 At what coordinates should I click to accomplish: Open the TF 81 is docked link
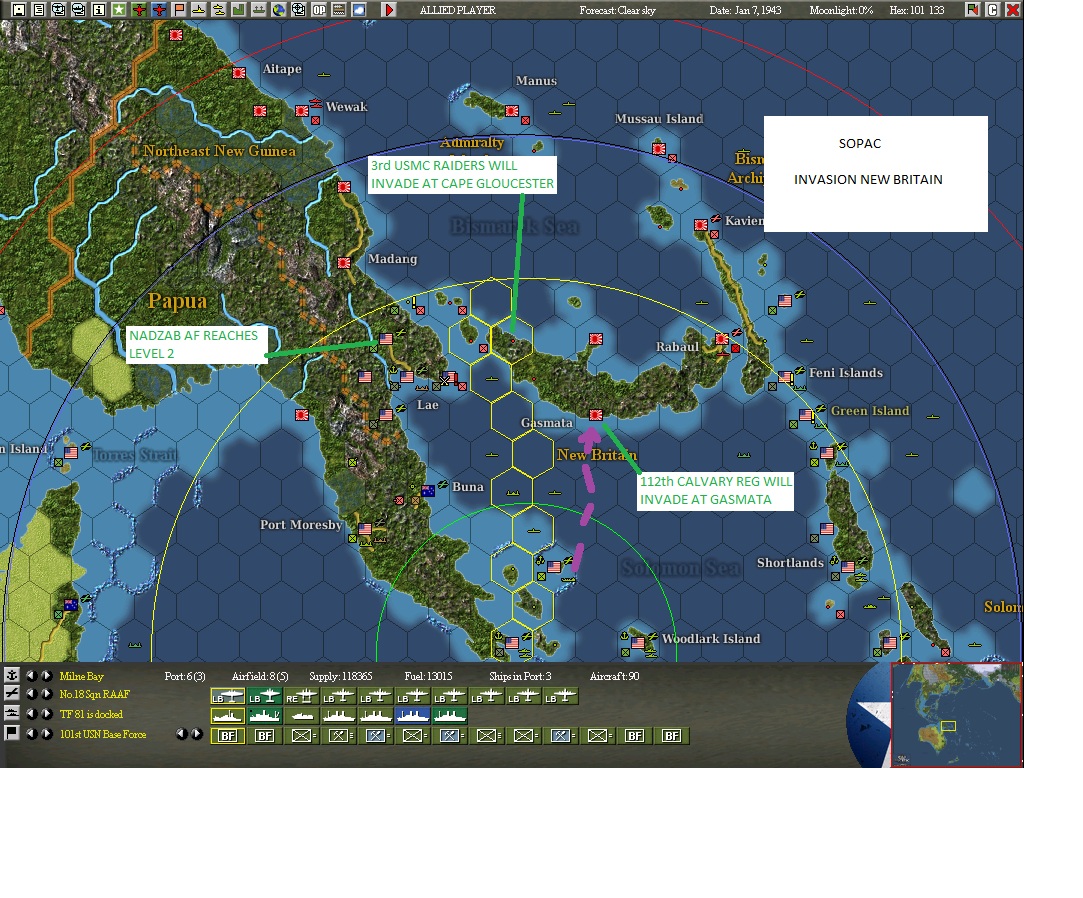91,714
